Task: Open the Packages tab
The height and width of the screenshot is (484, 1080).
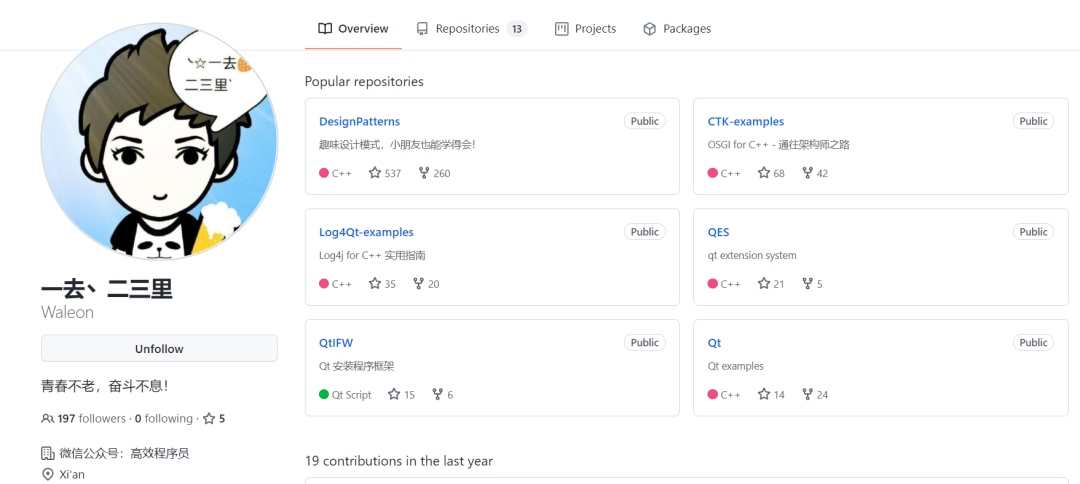Action: pos(677,29)
